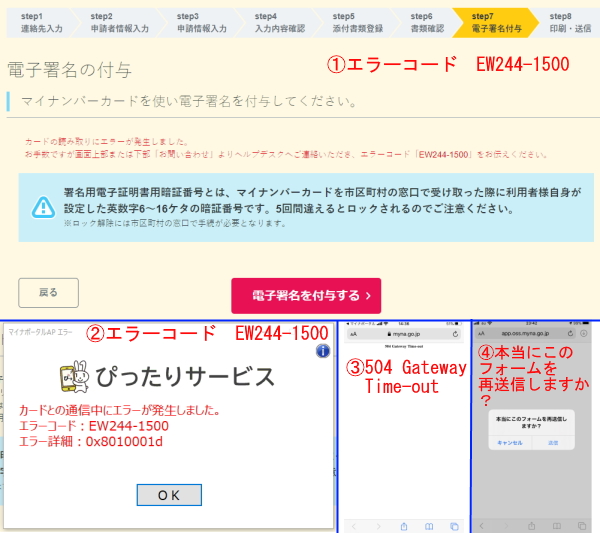Click the 電子署名の付与 page heading
This screenshot has height=533, width=600.
(x=70, y=70)
